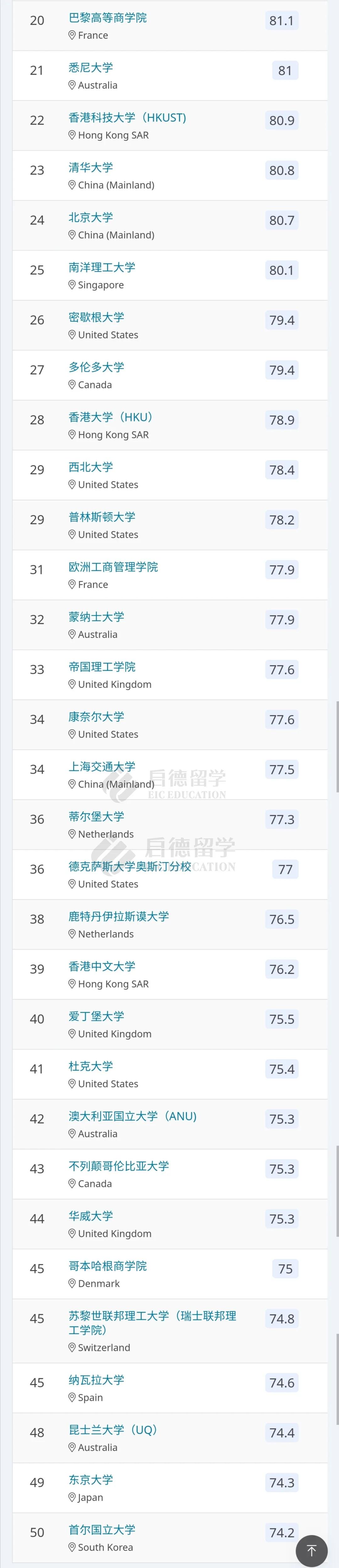Click location pin icon beside France under 巴黎高等商学院
Image resolution: width=339 pixels, height=1568 pixels.
[72, 36]
